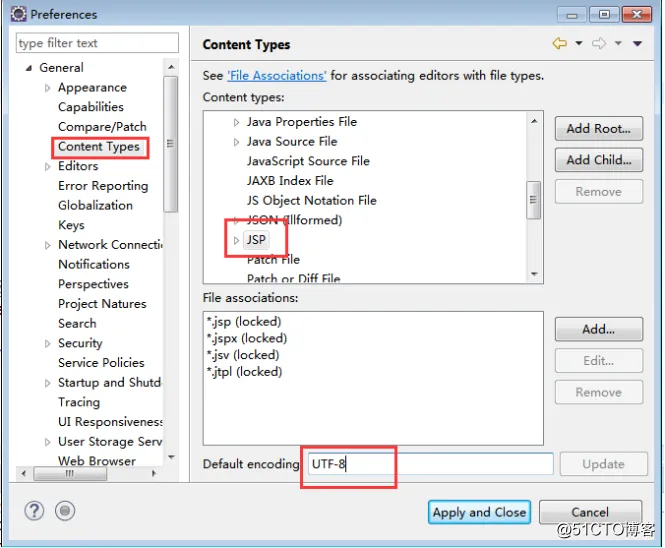
Task: Click Apply and Close button
Action: pos(479,512)
